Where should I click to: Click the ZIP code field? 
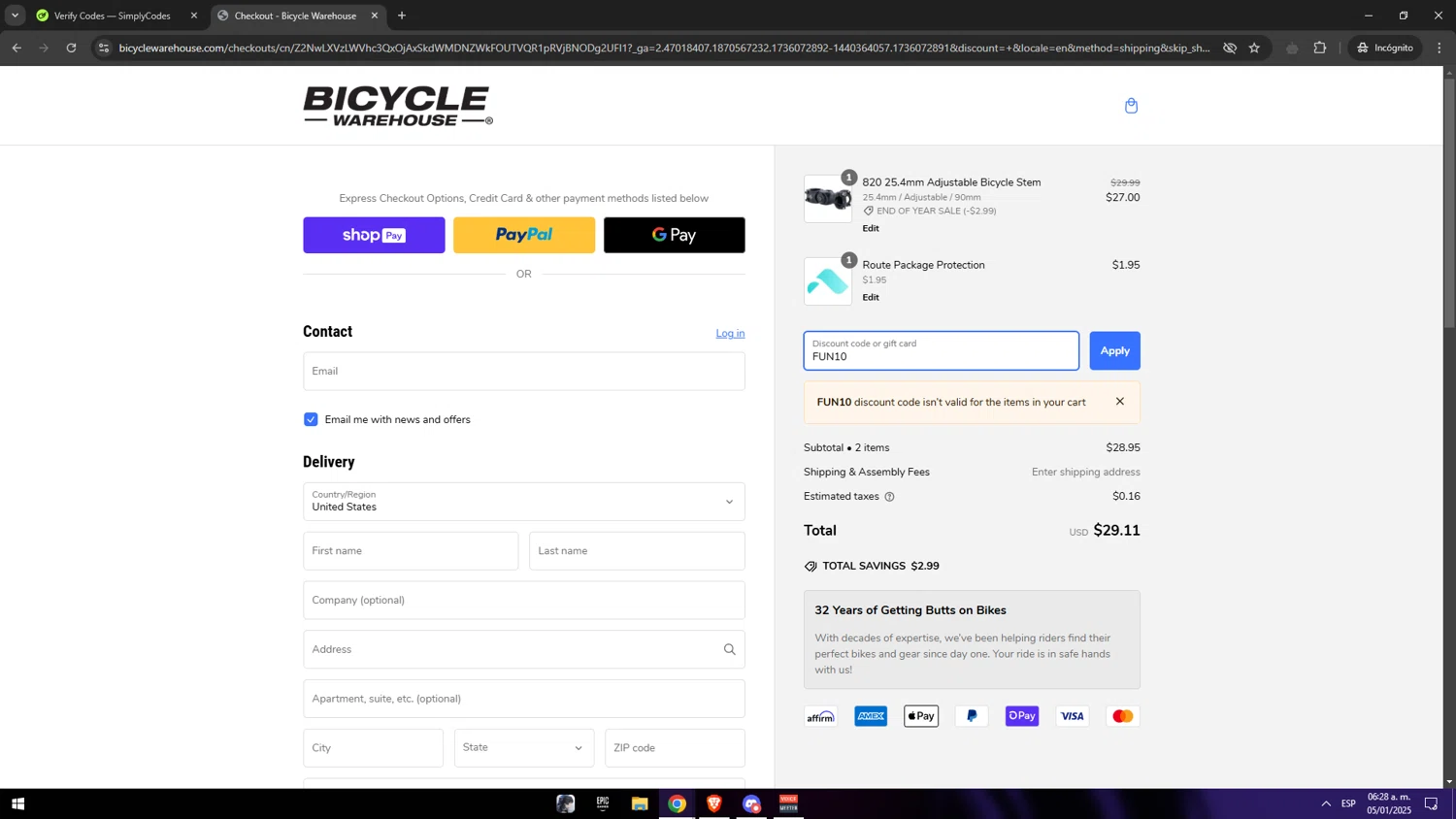click(x=675, y=748)
